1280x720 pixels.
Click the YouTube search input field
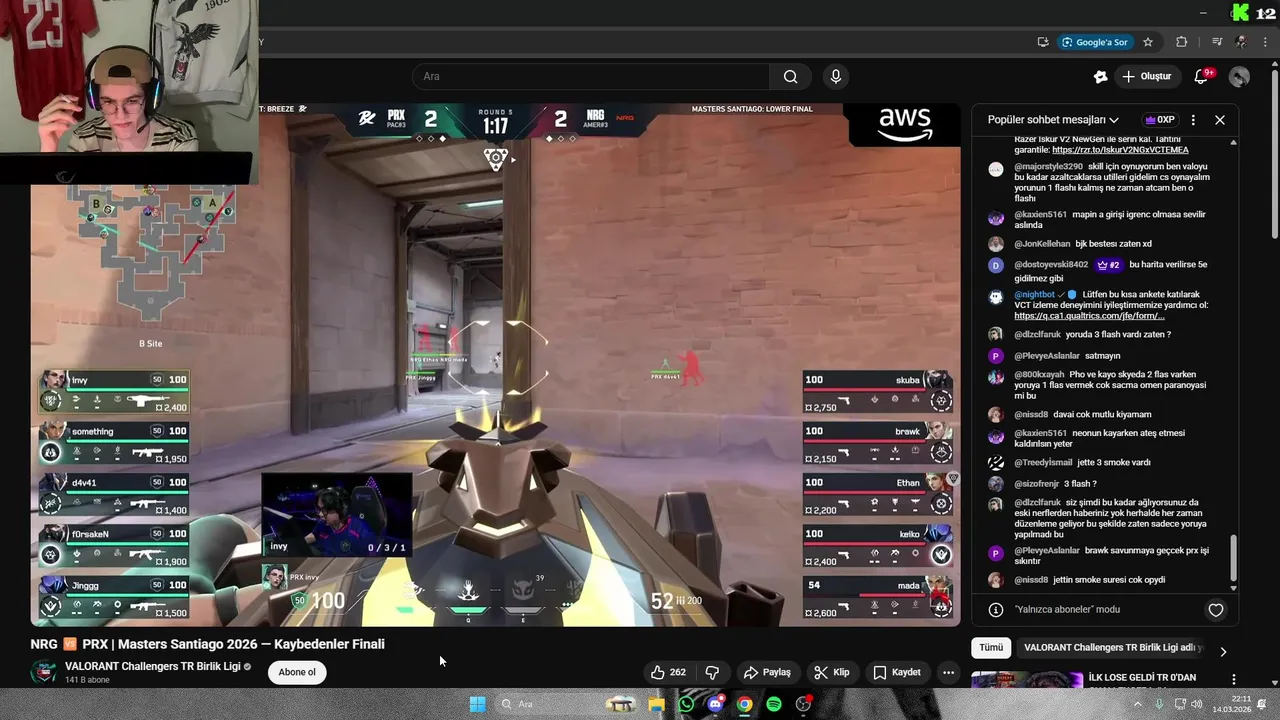point(591,77)
